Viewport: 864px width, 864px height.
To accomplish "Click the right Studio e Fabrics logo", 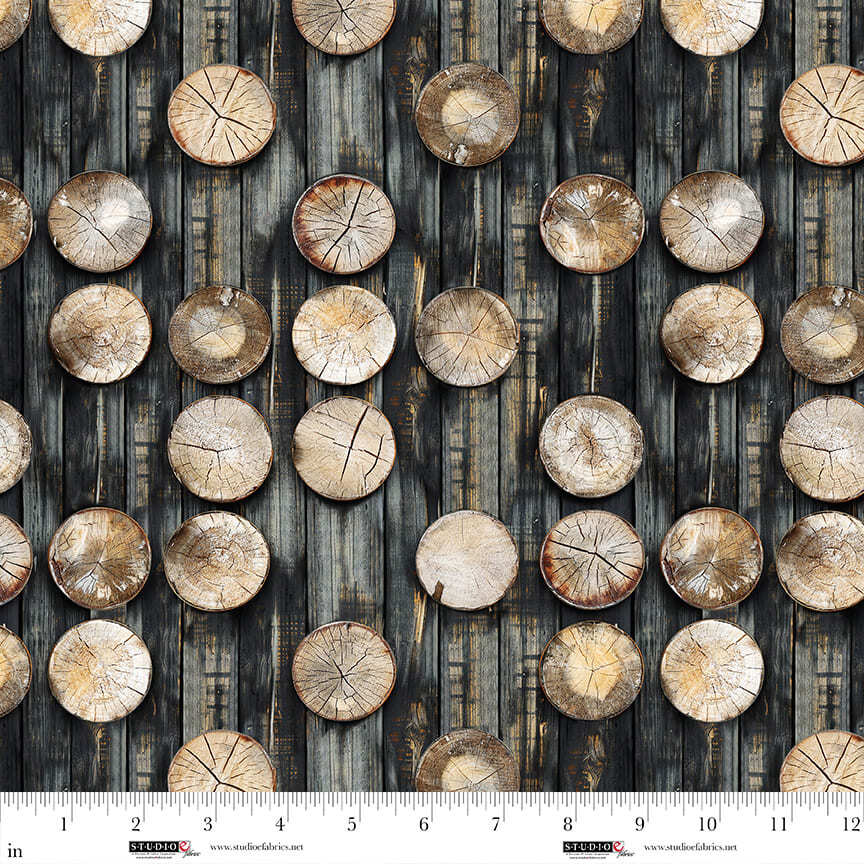I will 597,848.
